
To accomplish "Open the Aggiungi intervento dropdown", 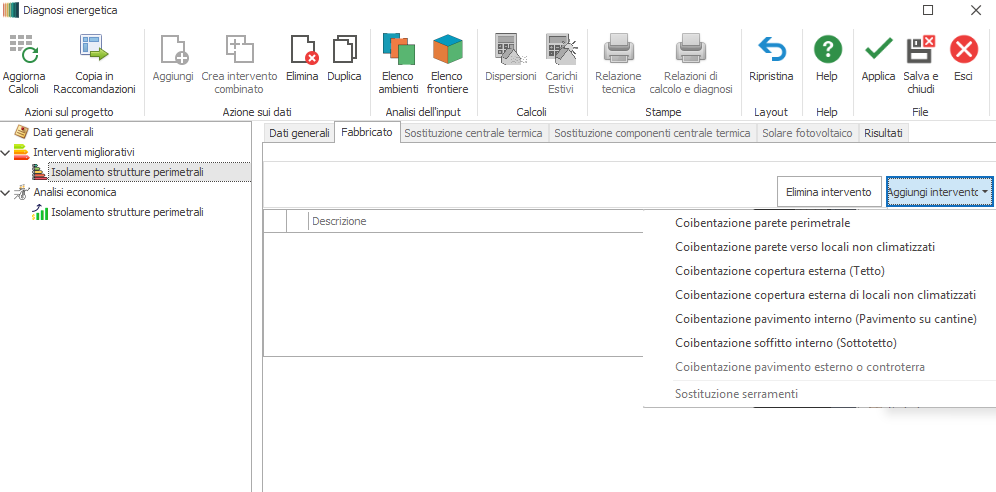I will point(939,191).
